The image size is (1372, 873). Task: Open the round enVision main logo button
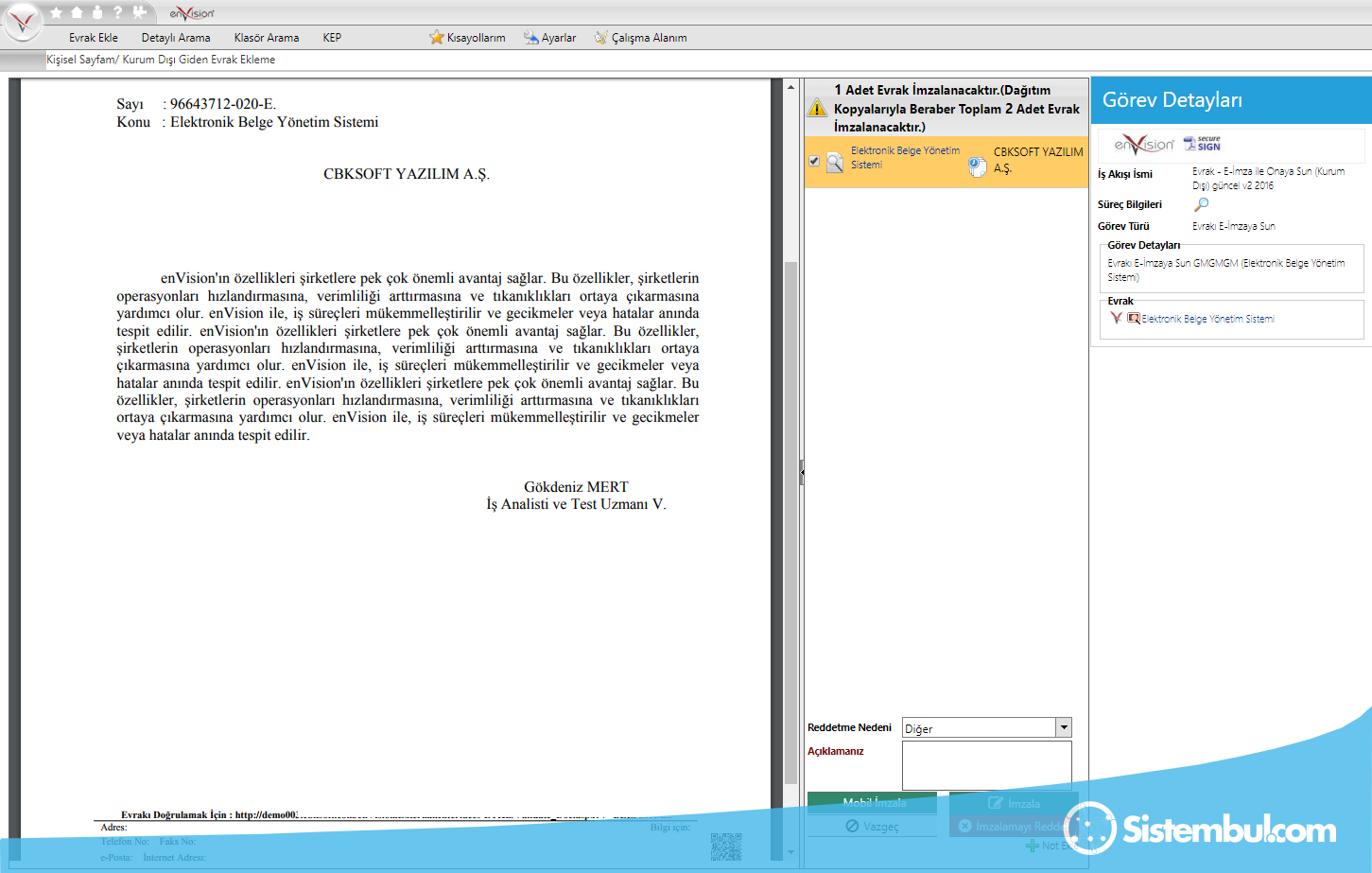pyautogui.click(x=23, y=22)
